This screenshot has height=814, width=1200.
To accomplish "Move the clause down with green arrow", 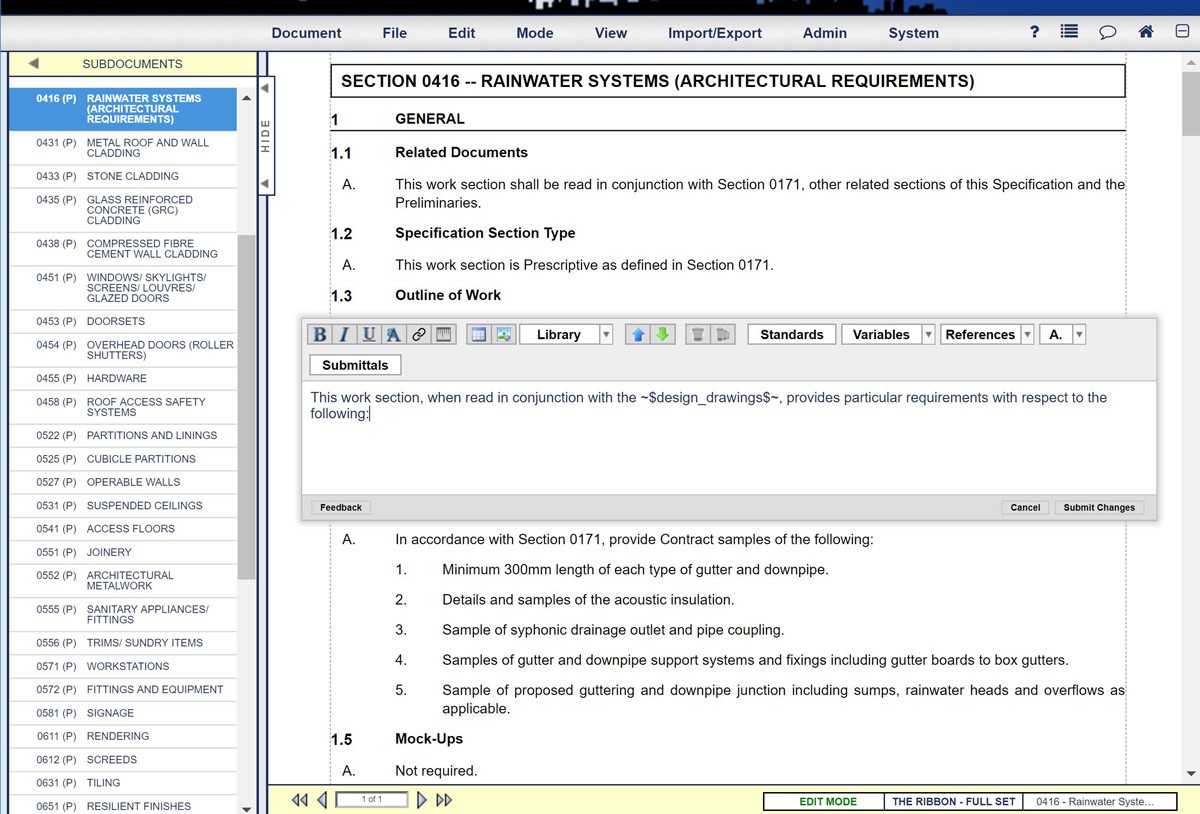I will click(662, 335).
